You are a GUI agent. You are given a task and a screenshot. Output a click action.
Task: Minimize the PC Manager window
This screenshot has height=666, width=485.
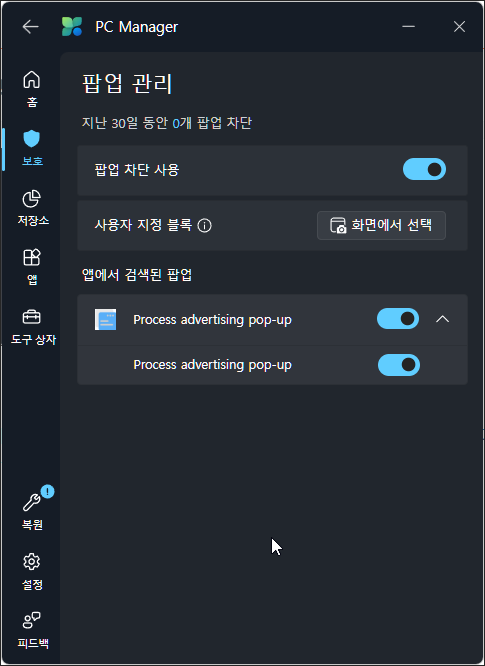click(x=409, y=27)
